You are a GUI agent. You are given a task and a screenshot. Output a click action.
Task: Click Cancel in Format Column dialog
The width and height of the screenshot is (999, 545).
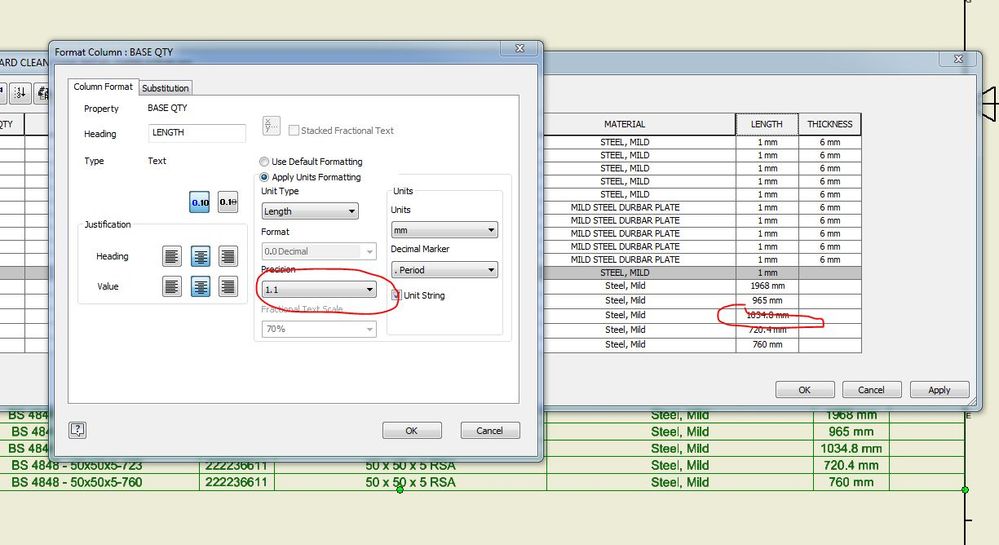489,431
